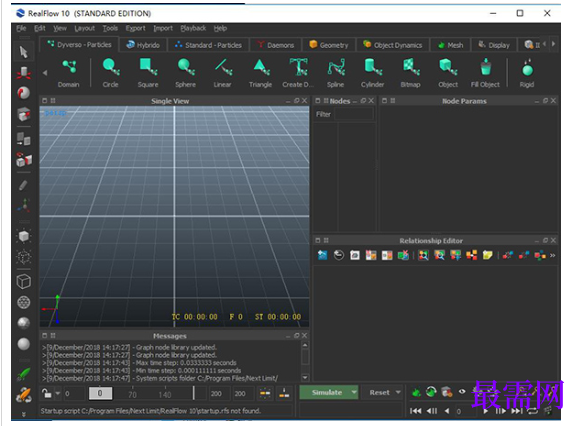Image resolution: width=583 pixels, height=426 pixels.
Task: Toggle loop playback button
Action: coord(532,411)
